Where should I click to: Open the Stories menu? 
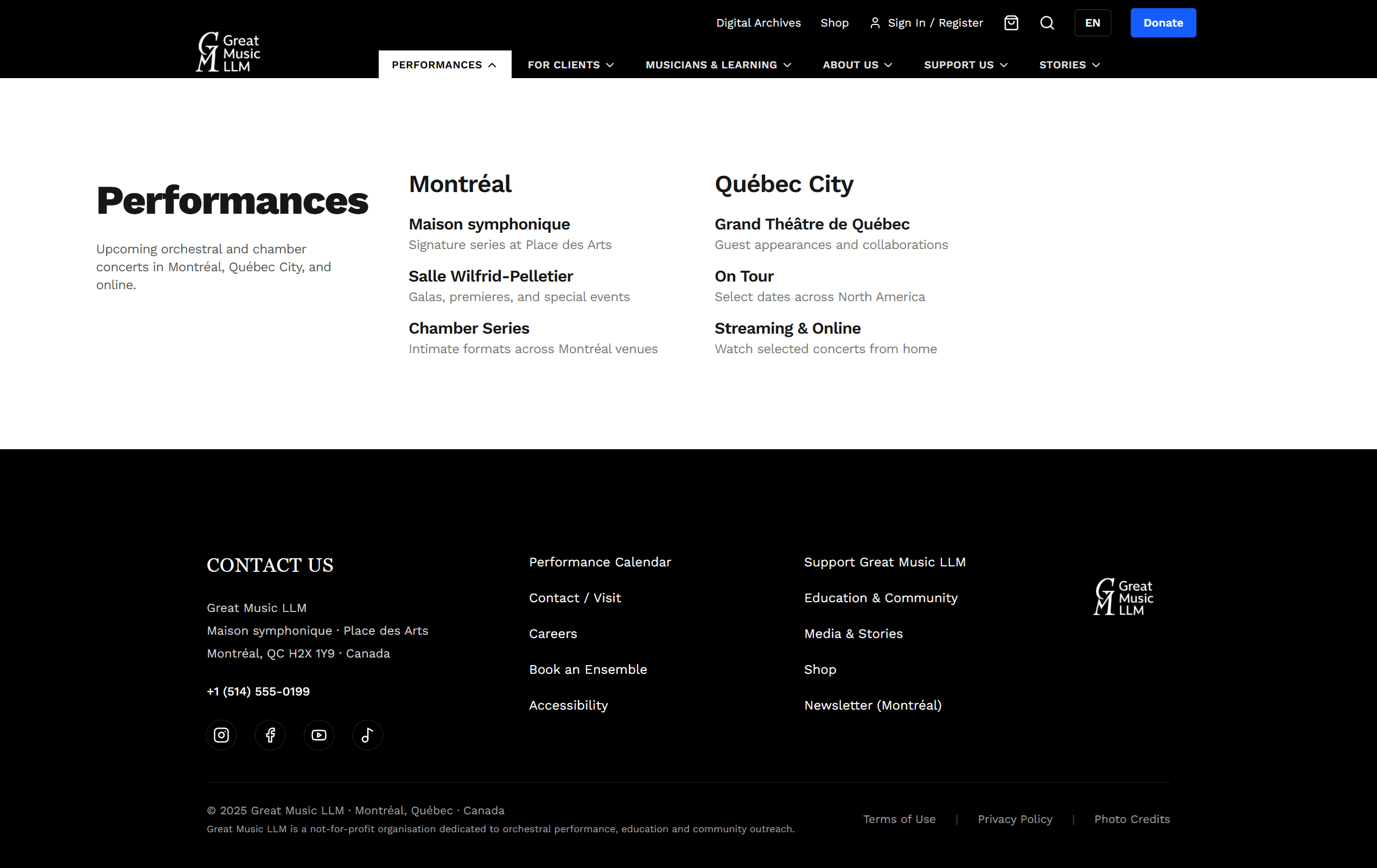point(1069,65)
